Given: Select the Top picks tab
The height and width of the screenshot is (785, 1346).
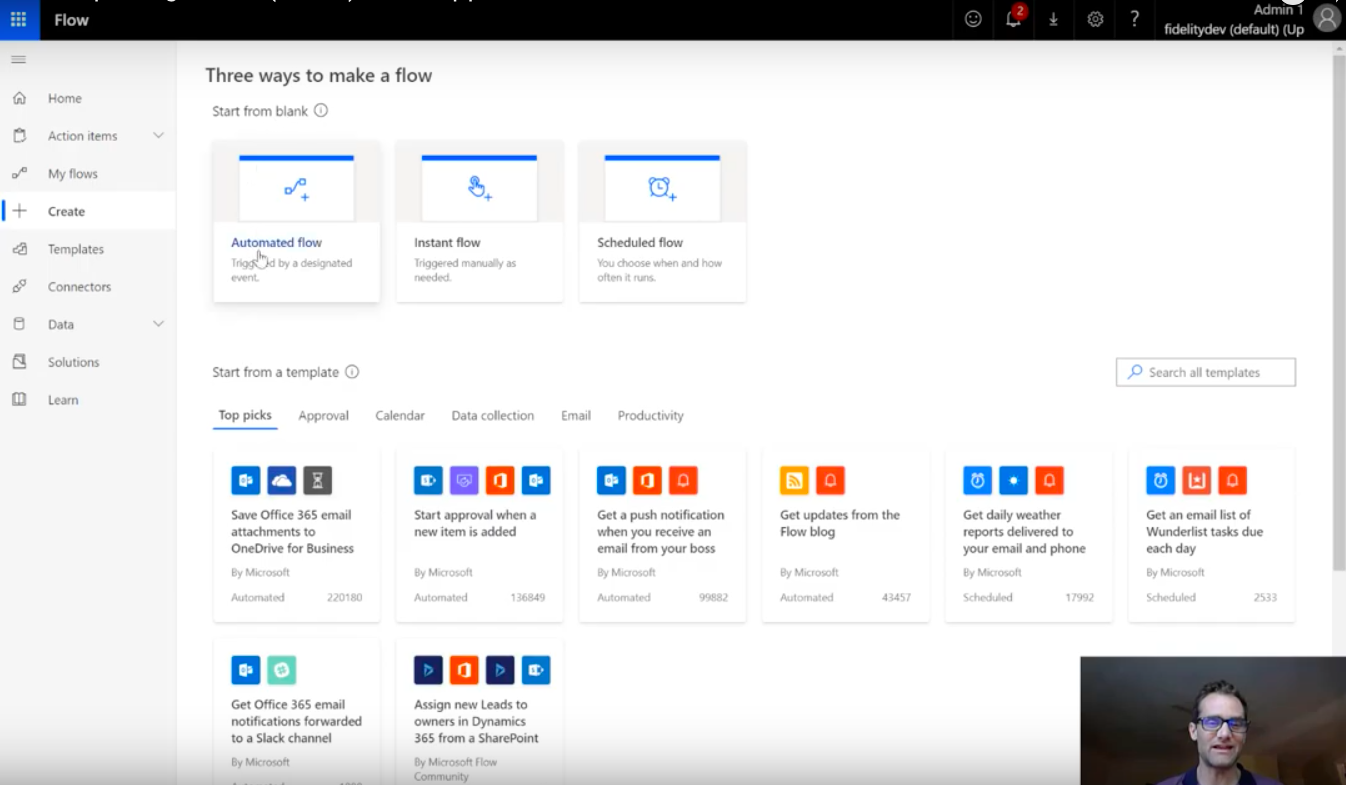Looking at the screenshot, I should pyautogui.click(x=245, y=416).
